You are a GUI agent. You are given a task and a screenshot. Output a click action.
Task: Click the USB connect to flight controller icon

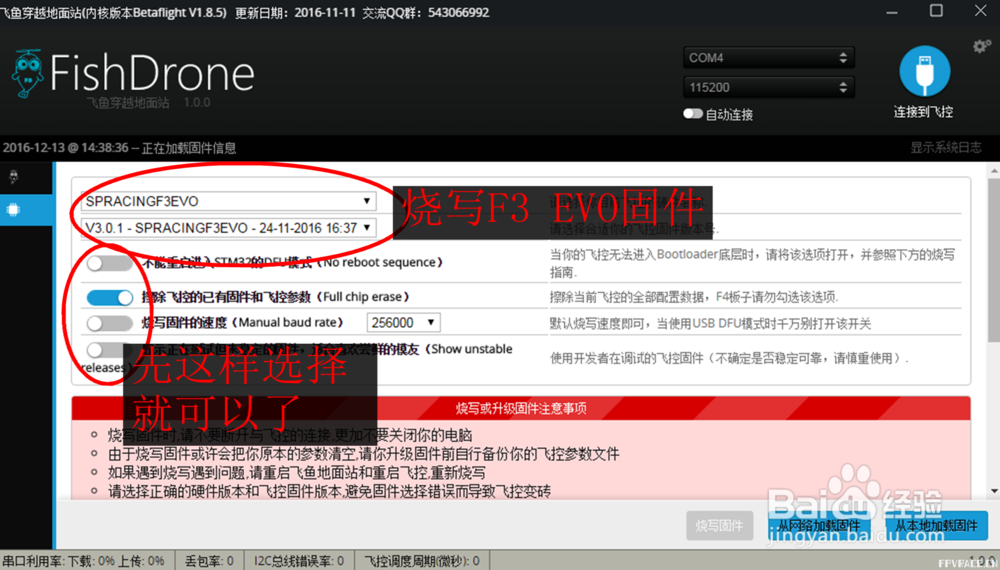[x=924, y=71]
